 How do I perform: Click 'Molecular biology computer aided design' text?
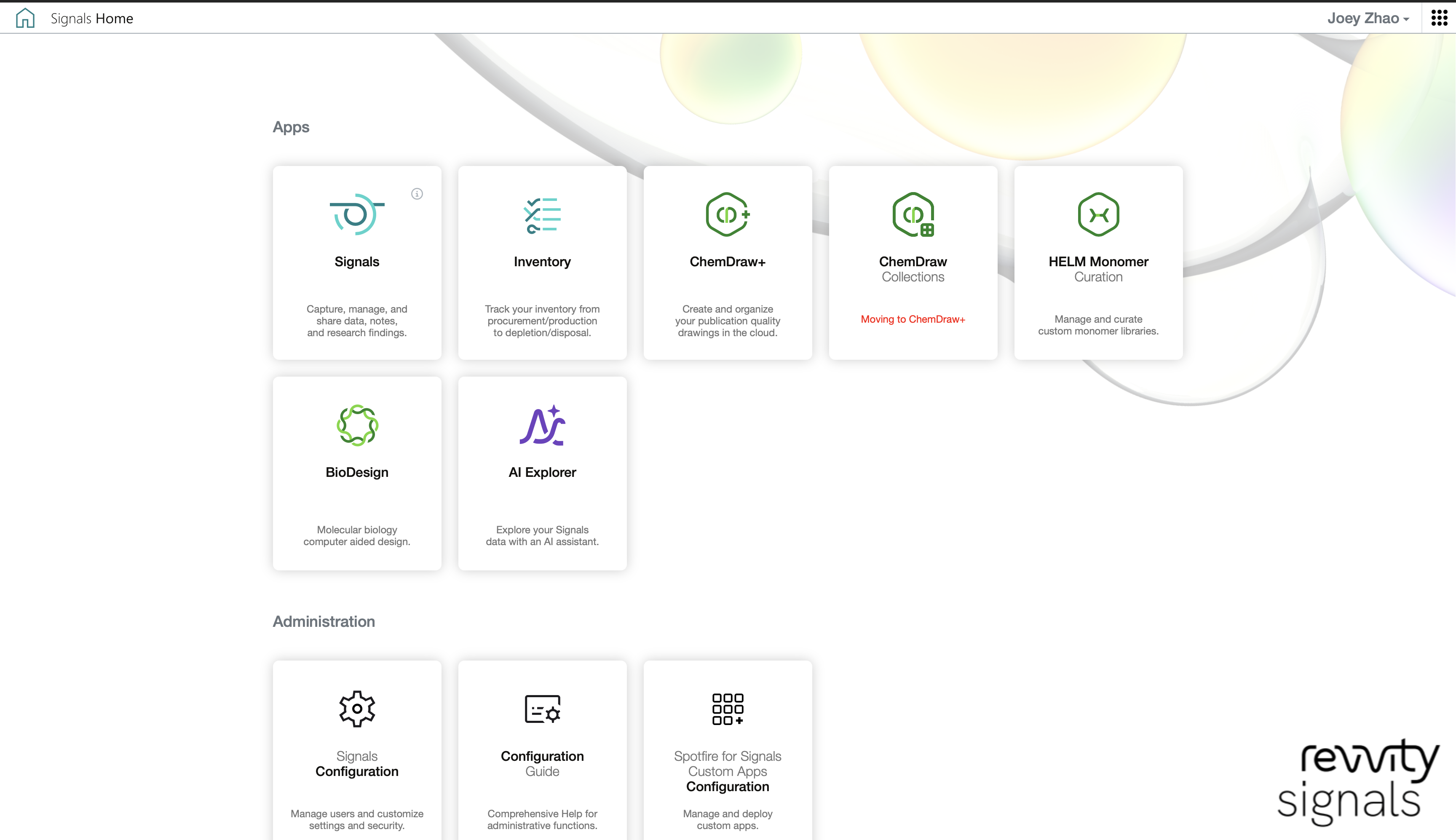click(x=357, y=536)
